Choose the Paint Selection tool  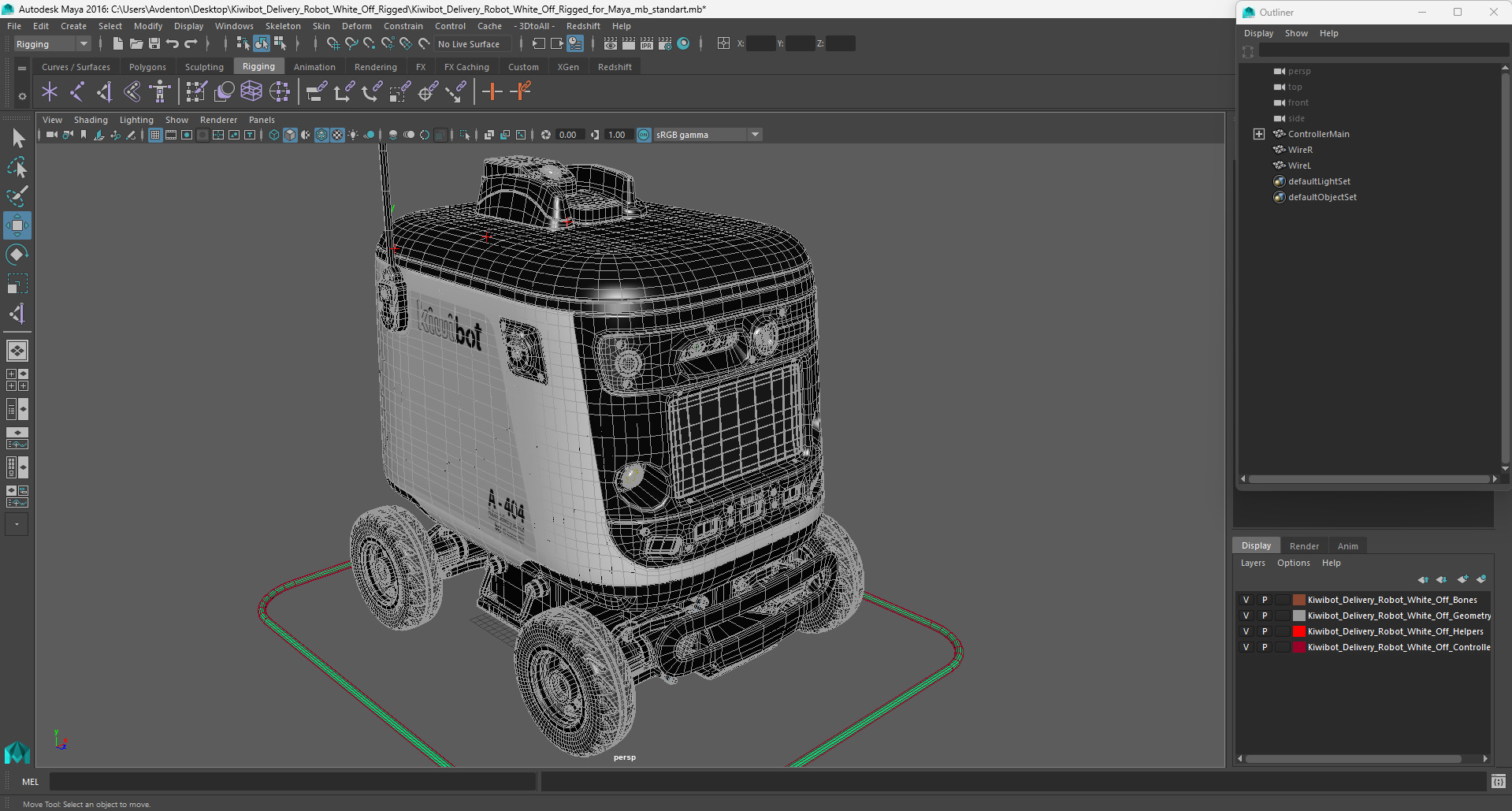tap(17, 196)
